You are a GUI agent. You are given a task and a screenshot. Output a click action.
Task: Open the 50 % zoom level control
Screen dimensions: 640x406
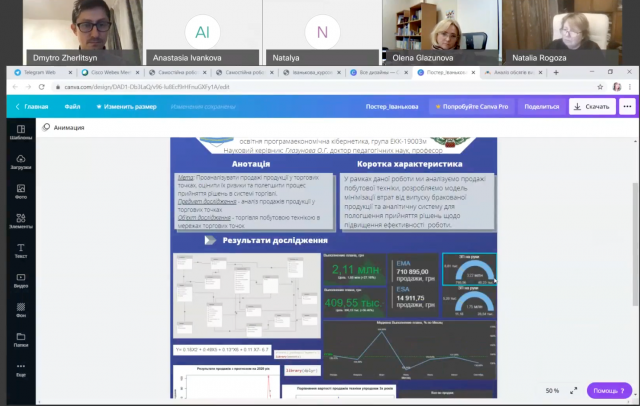point(552,390)
